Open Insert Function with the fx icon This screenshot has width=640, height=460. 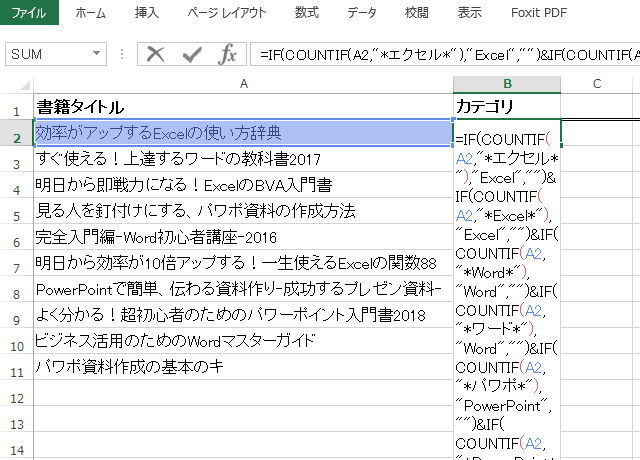pyautogui.click(x=227, y=54)
